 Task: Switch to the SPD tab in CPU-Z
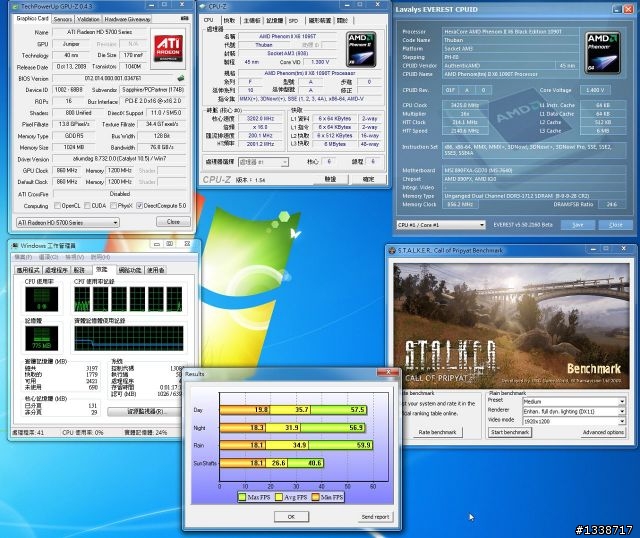(x=294, y=20)
